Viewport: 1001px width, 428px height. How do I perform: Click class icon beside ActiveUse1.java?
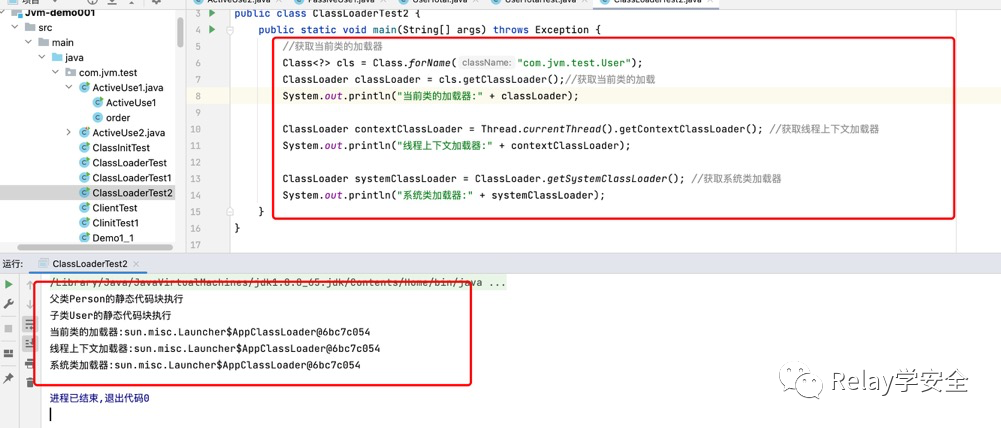coord(84,88)
